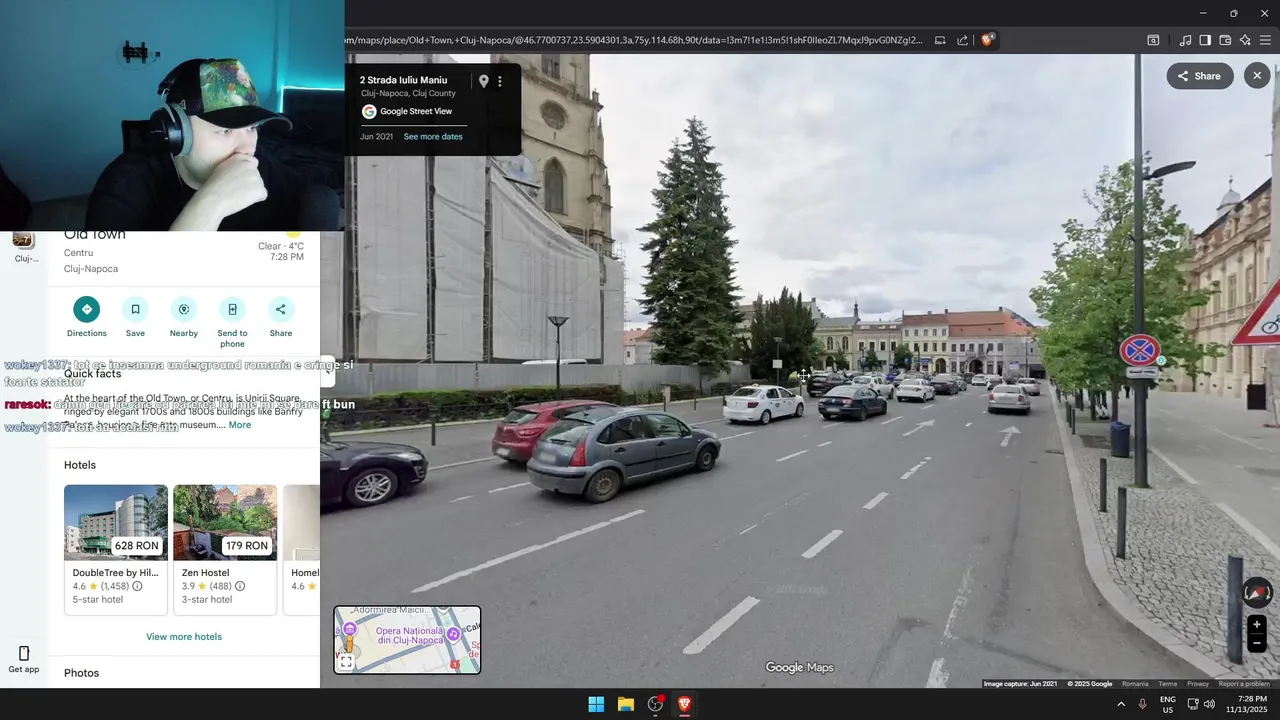The image size is (1280, 720).
Task: Zoom in with the plus button
Action: click(1257, 625)
